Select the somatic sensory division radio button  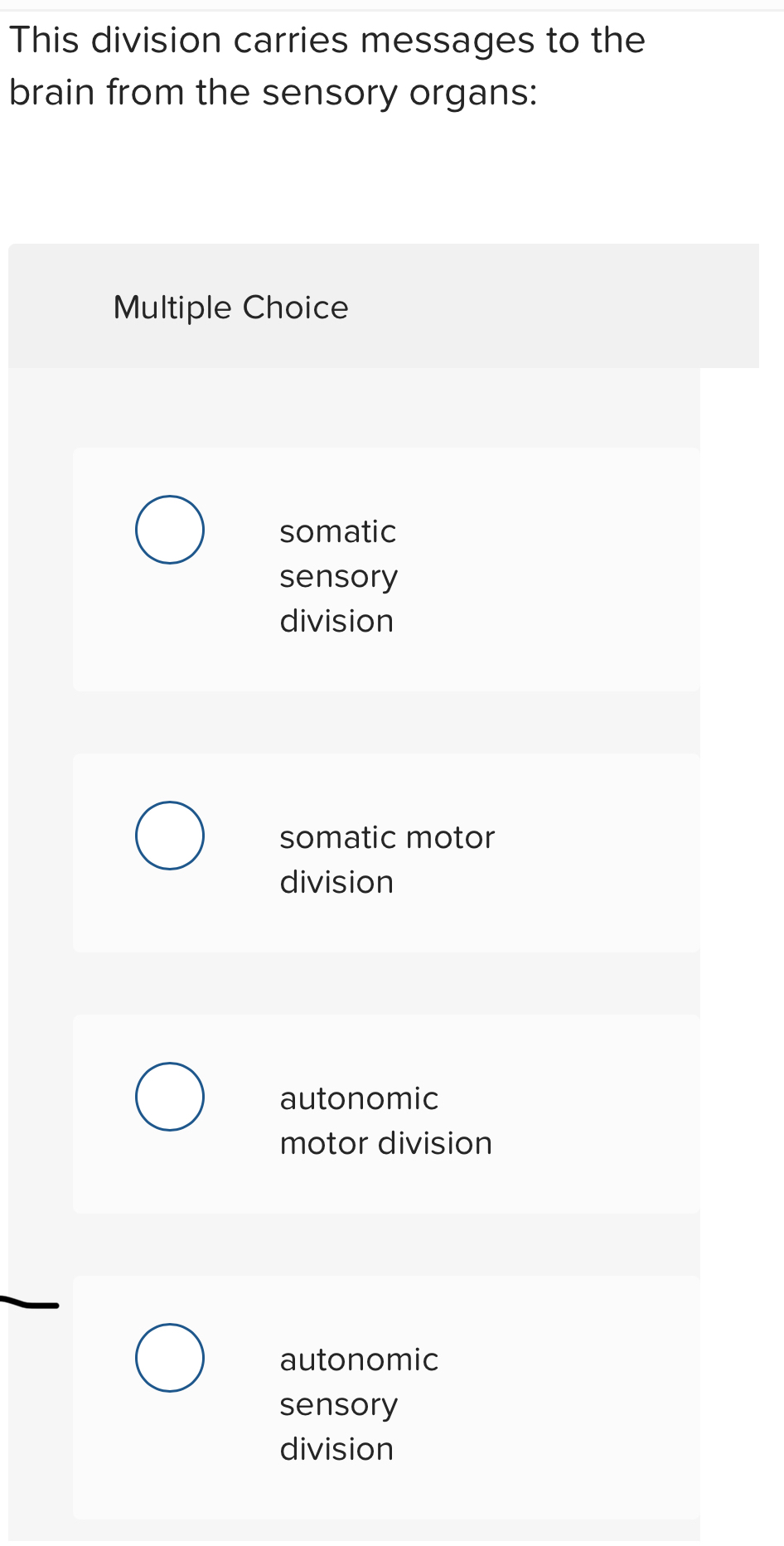(x=169, y=529)
